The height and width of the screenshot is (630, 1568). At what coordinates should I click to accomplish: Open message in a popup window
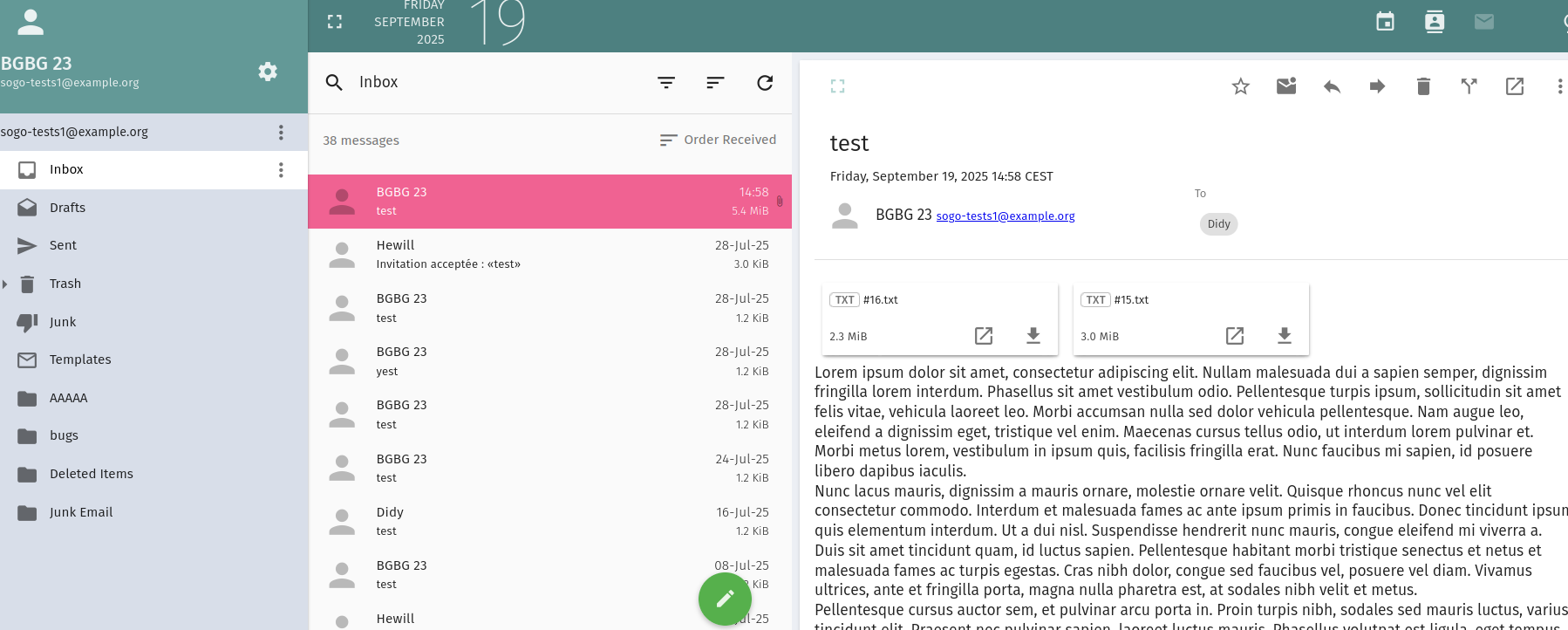pos(1514,86)
